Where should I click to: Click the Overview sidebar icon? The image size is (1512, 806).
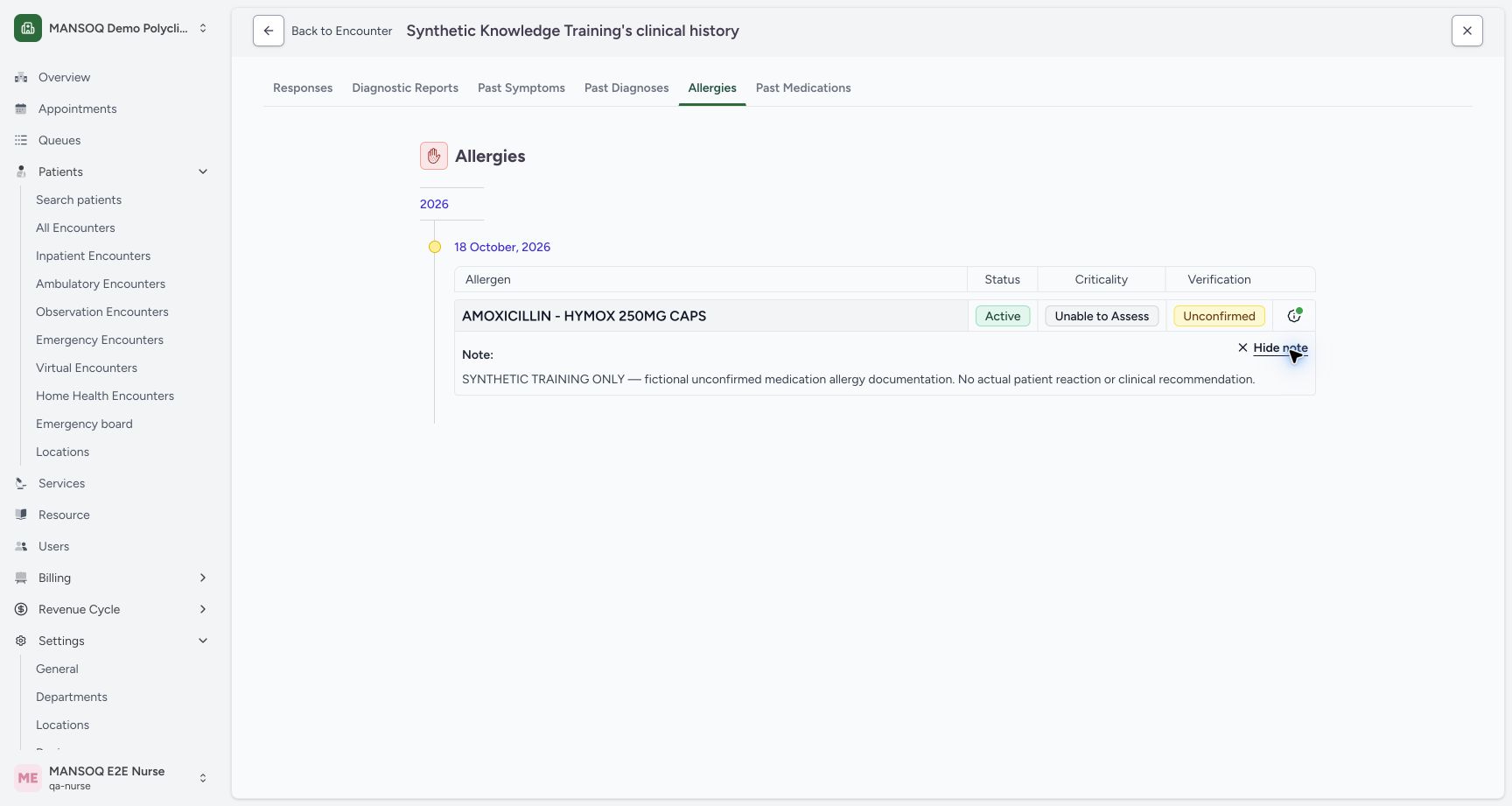tap(21, 77)
